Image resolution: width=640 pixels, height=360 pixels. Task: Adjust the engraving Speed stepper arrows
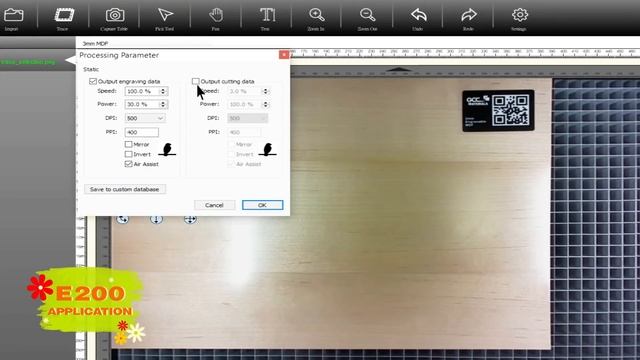(x=163, y=91)
